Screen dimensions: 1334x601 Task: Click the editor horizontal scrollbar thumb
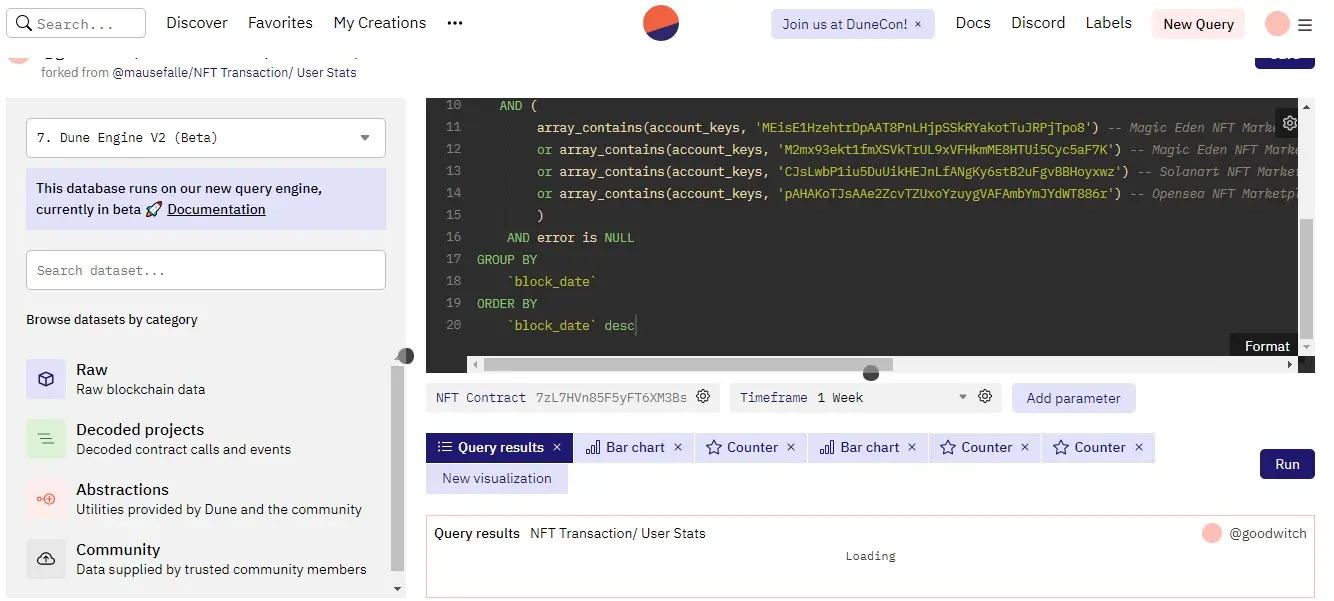pyautogui.click(x=688, y=365)
